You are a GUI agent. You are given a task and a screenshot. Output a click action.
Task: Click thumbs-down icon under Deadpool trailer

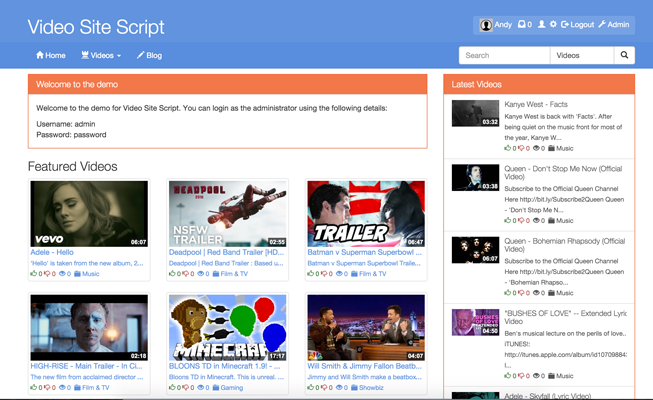click(x=185, y=274)
